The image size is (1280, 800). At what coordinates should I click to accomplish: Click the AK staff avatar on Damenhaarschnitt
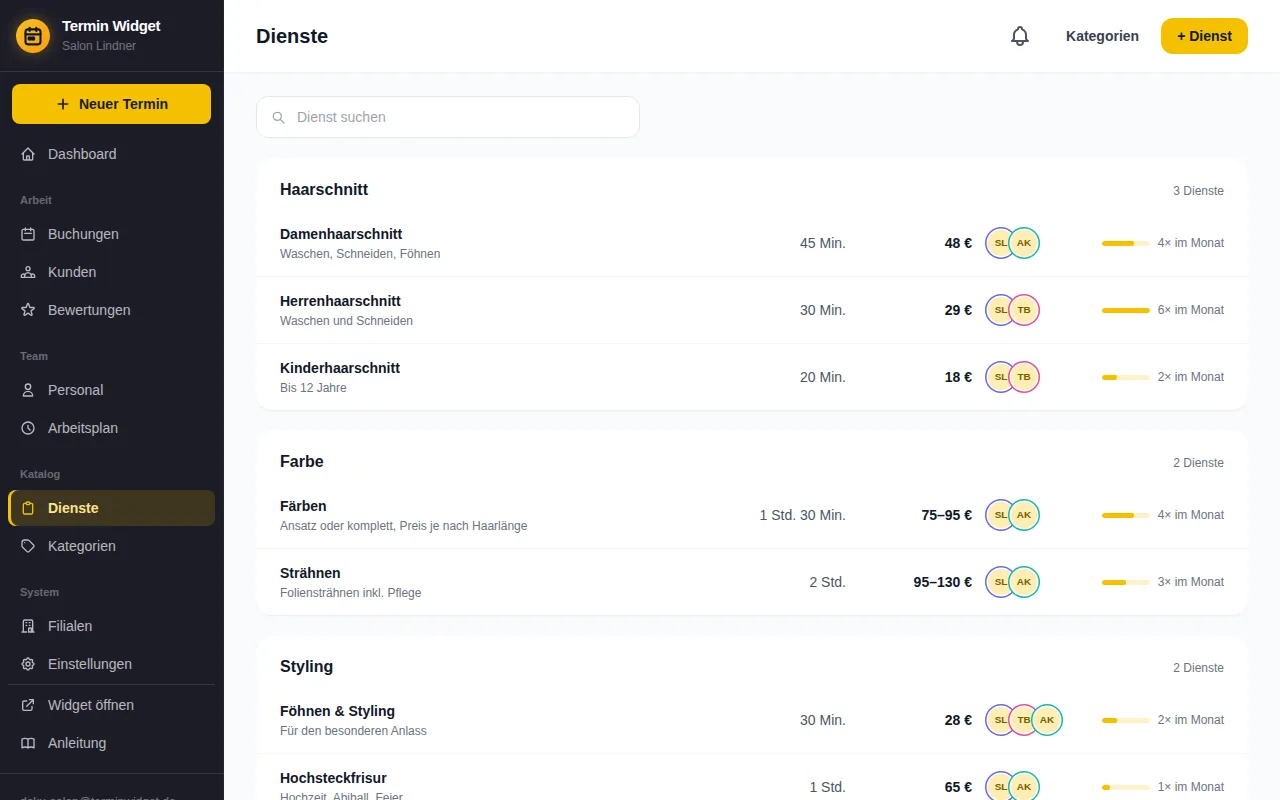[x=1024, y=243]
